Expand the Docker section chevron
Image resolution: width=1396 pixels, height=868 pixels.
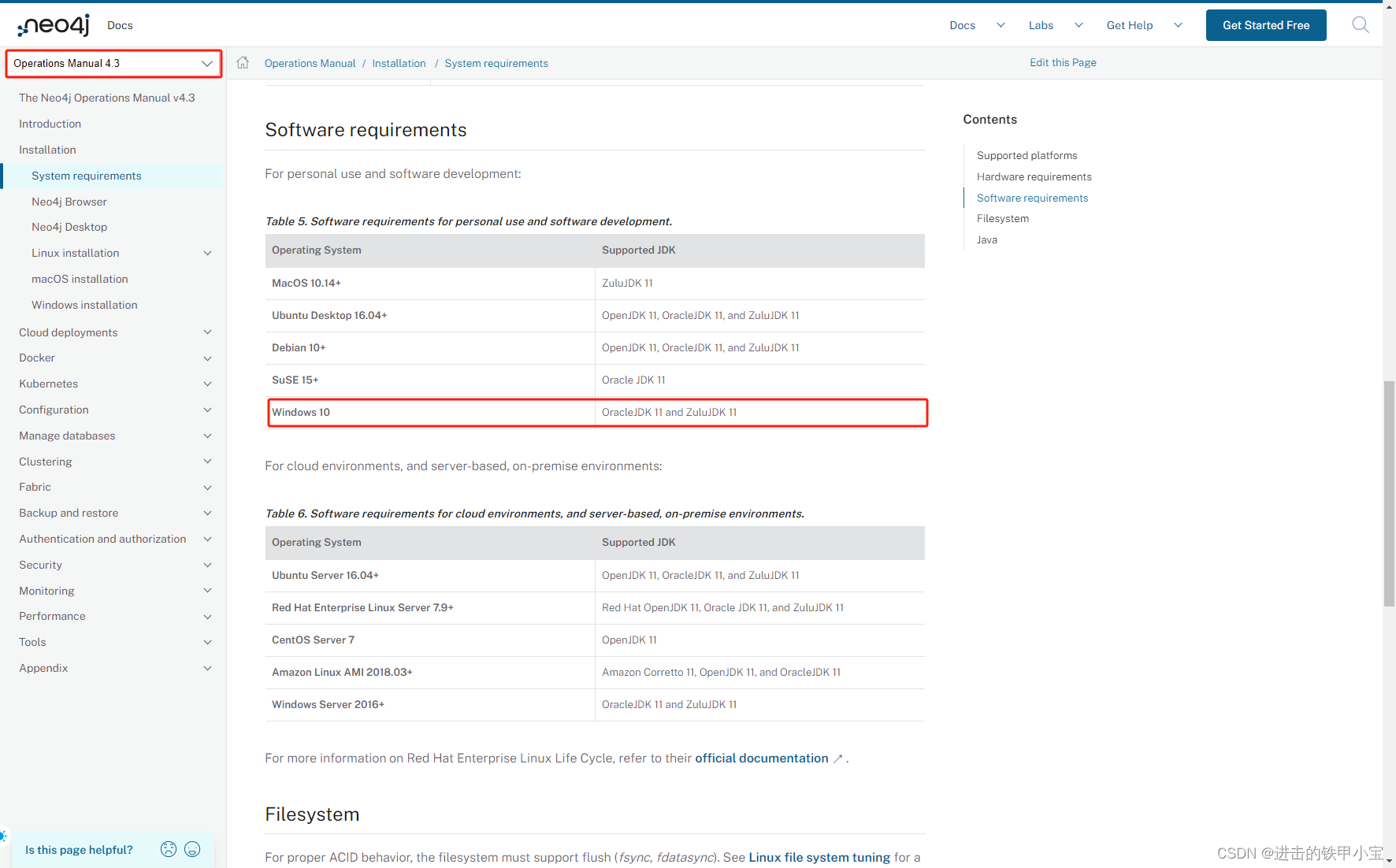[x=208, y=358]
